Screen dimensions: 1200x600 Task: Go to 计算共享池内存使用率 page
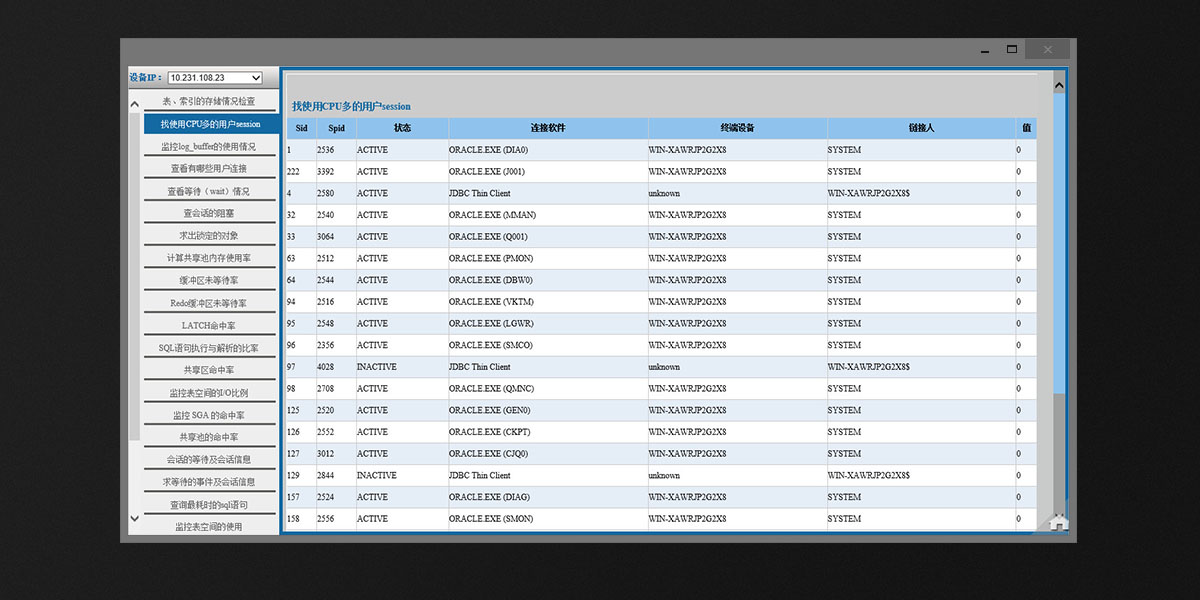tap(209, 258)
